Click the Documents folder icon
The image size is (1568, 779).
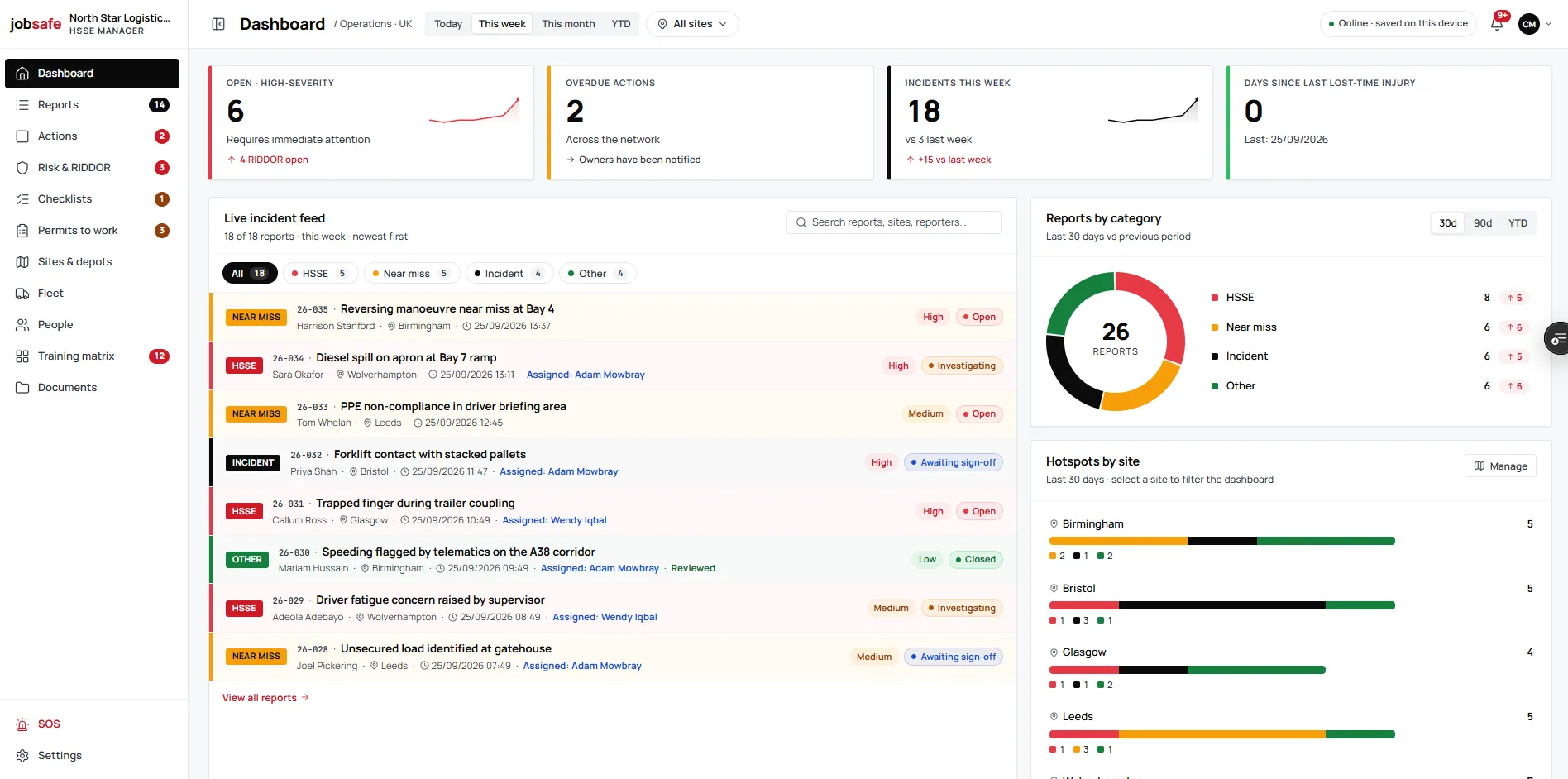(22, 388)
